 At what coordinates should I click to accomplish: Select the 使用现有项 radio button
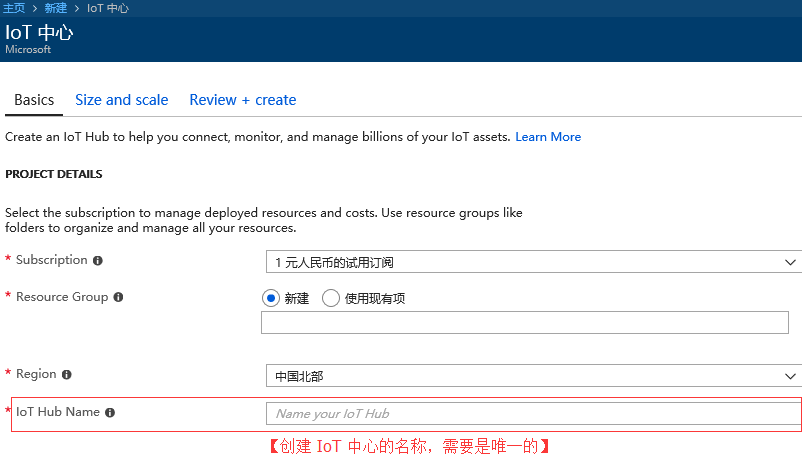click(331, 298)
